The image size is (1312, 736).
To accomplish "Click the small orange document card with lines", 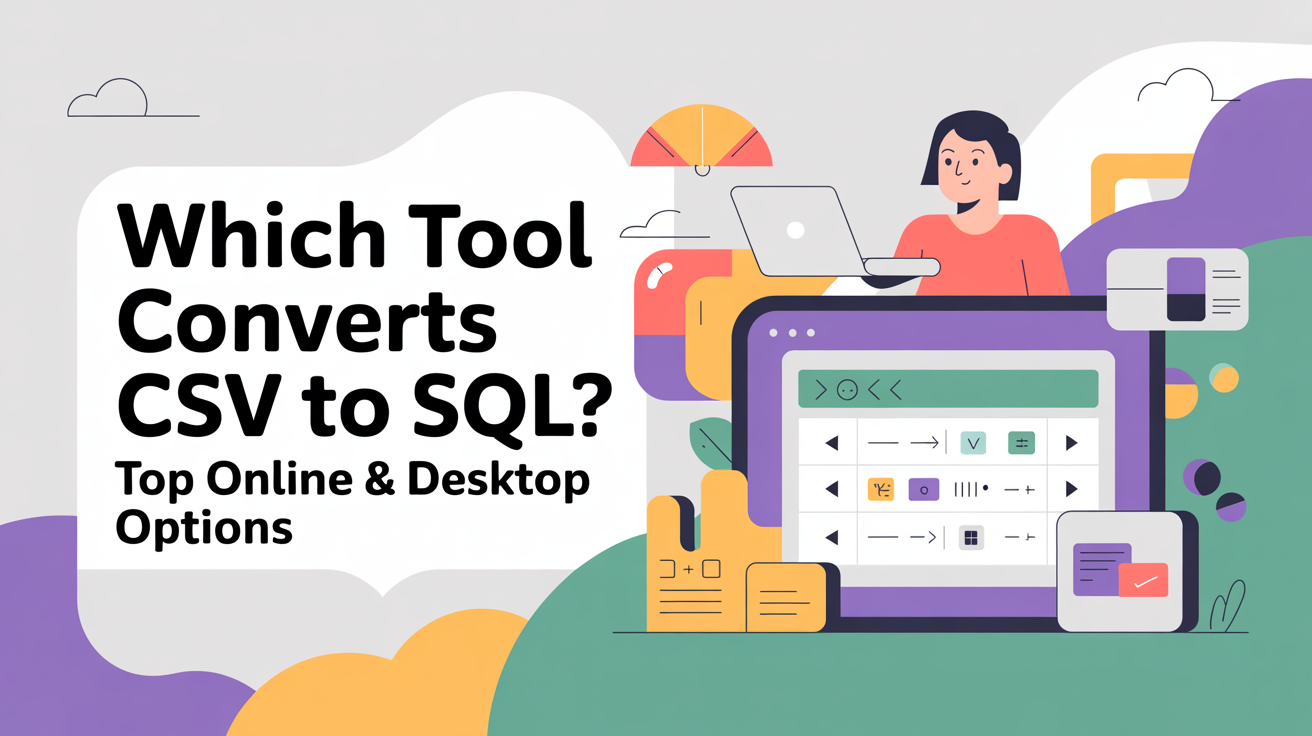I will click(785, 598).
